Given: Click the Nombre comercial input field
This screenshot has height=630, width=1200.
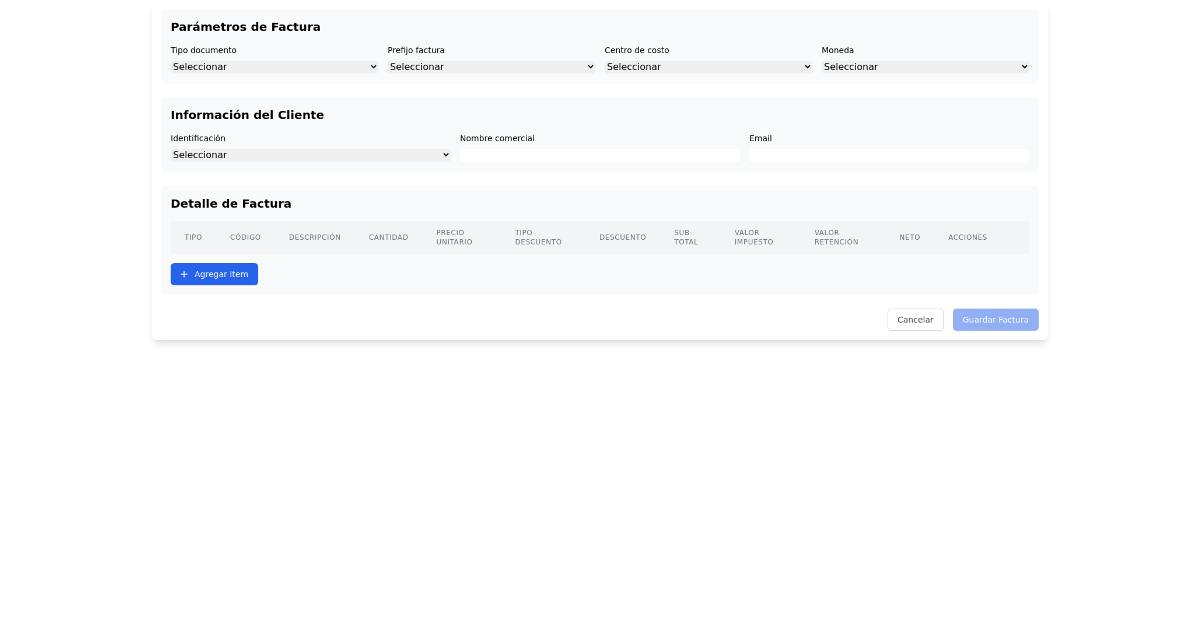Looking at the screenshot, I should [x=599, y=154].
